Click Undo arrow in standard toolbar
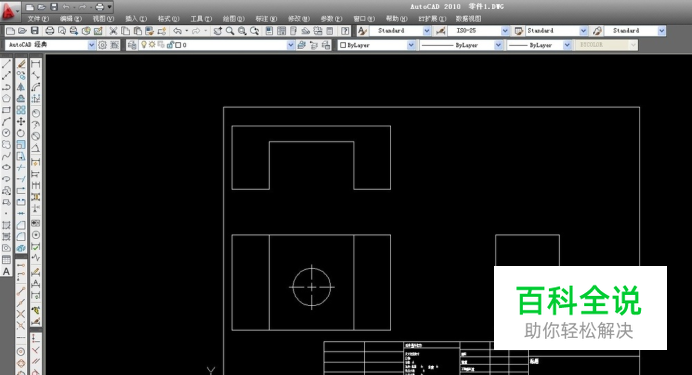 point(177,31)
